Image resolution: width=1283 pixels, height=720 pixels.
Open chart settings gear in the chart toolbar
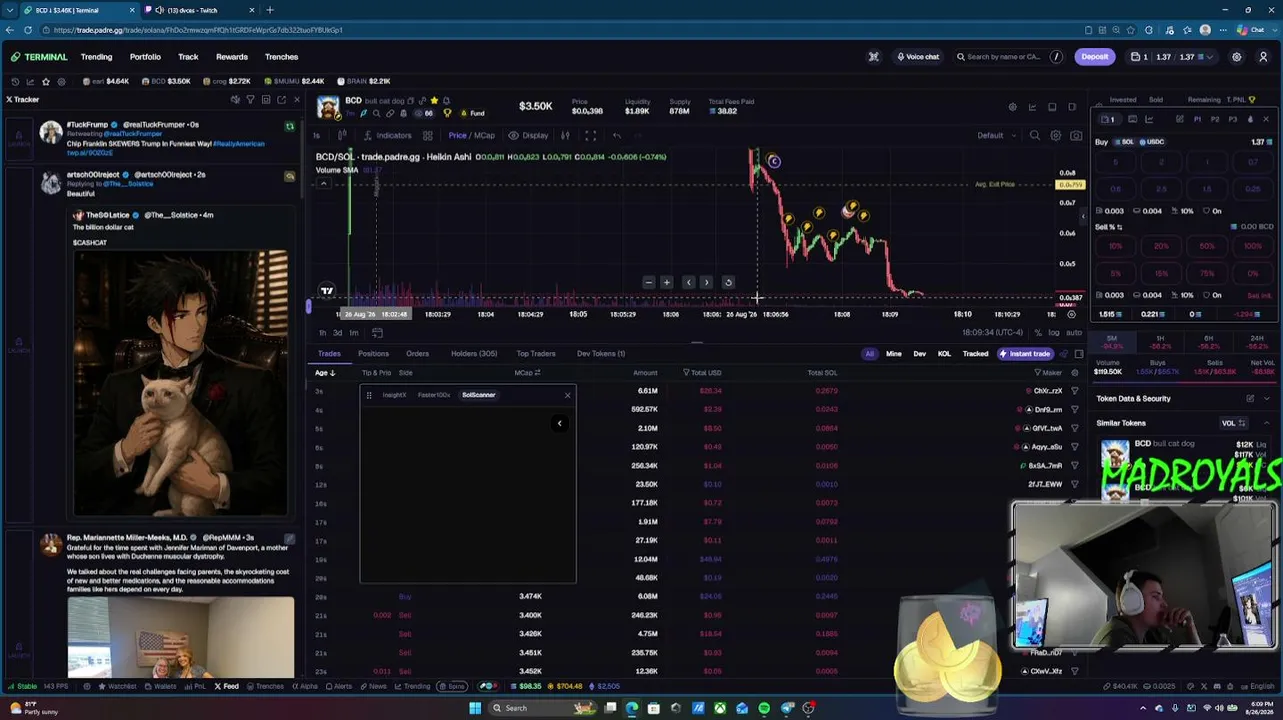pos(1055,135)
